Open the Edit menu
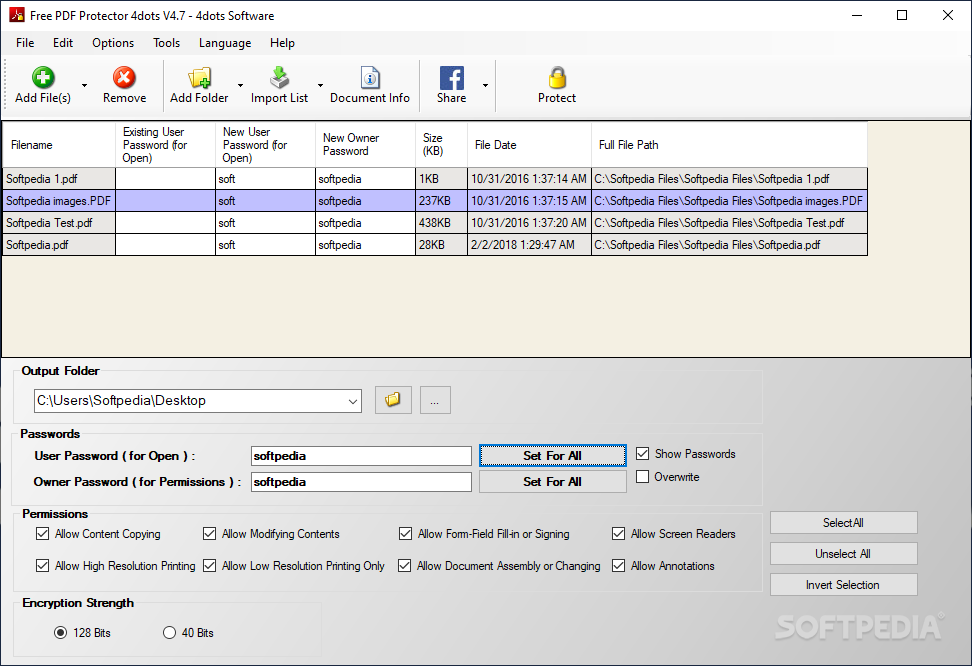Screen dimensions: 972x666 pyautogui.click(x=63, y=43)
